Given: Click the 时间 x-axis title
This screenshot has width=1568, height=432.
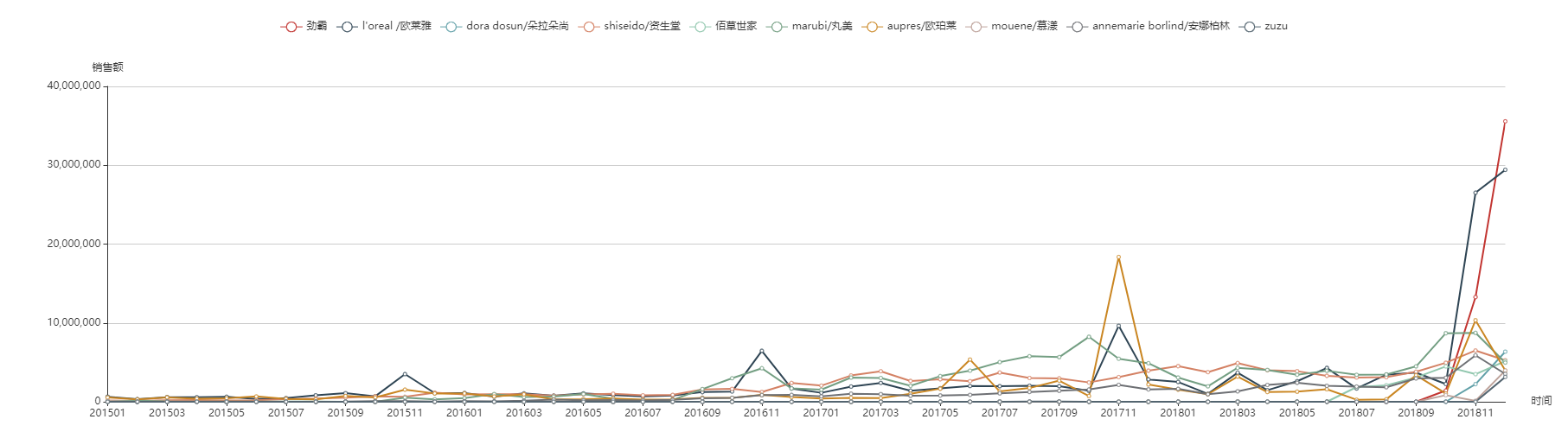Looking at the screenshot, I should coord(1541,401).
